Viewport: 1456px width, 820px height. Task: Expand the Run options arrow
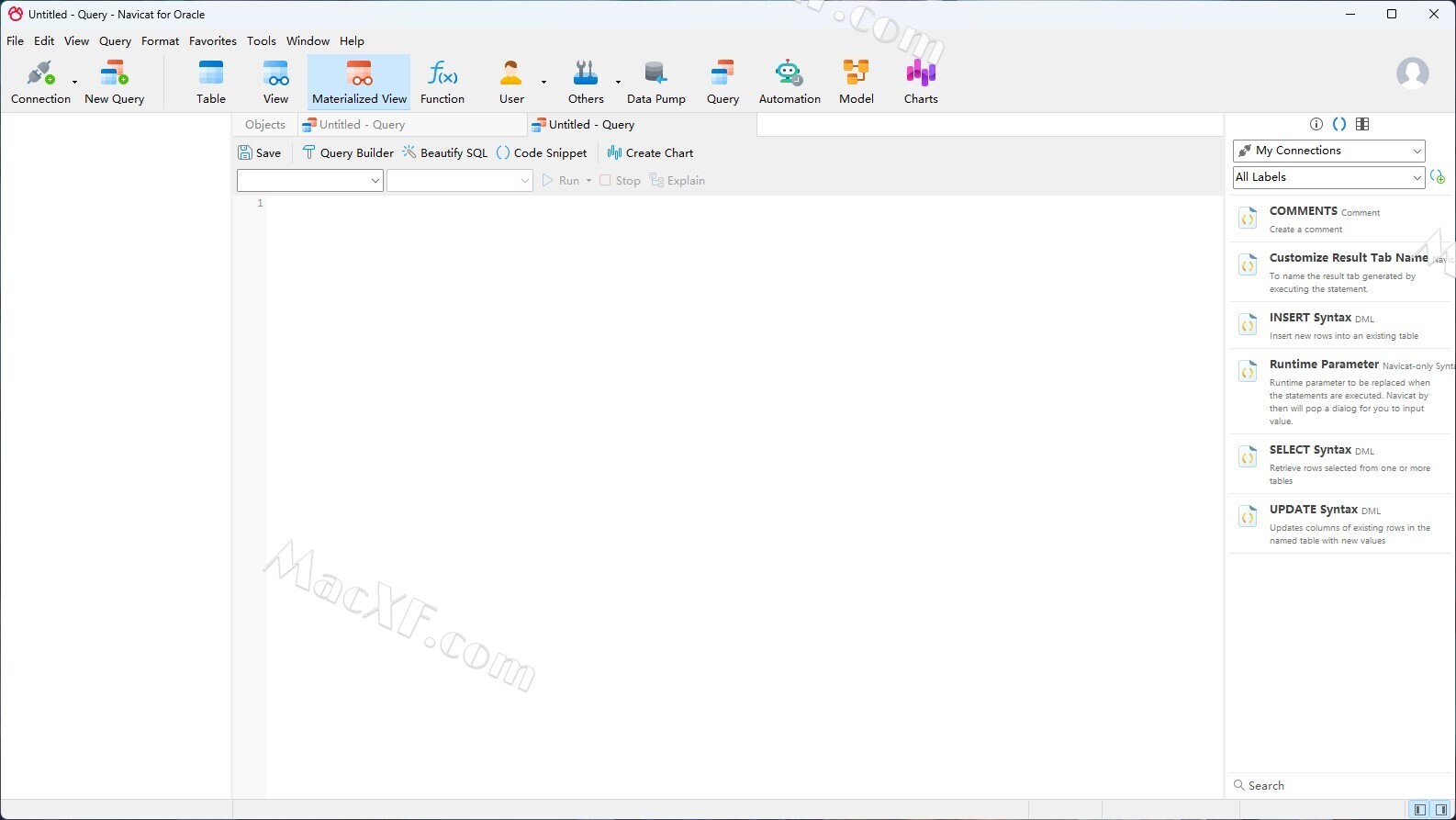tap(588, 181)
